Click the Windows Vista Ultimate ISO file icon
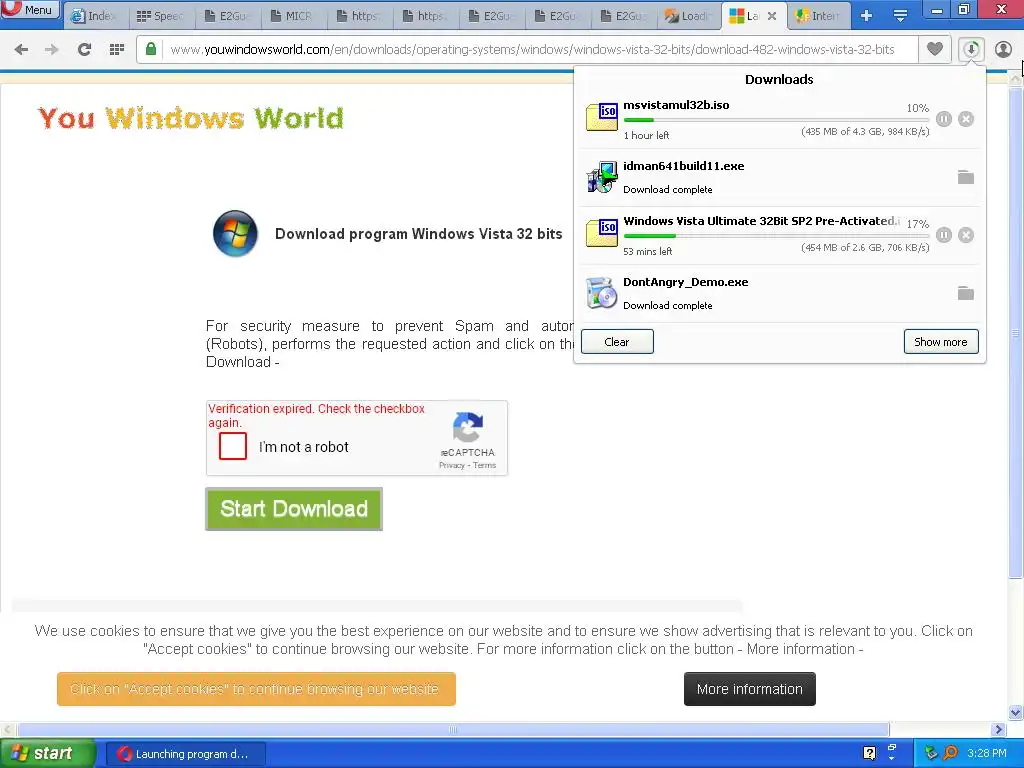Image resolution: width=1024 pixels, height=768 pixels. point(601,234)
